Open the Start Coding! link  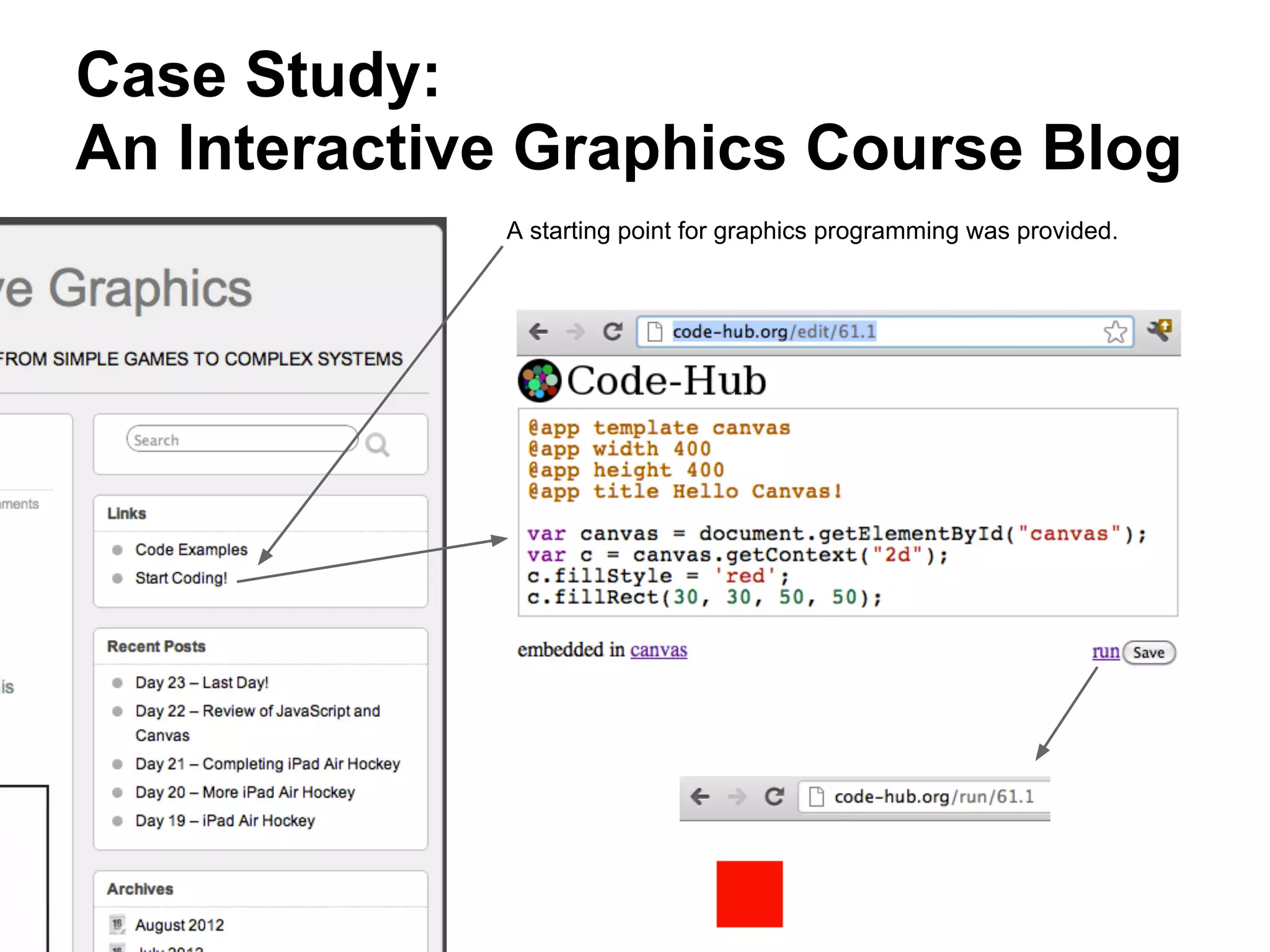pyautogui.click(x=181, y=578)
